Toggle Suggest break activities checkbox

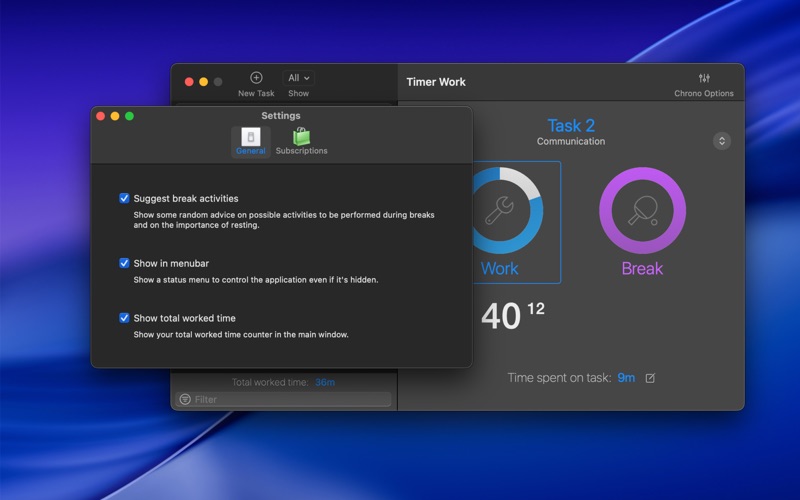click(124, 198)
